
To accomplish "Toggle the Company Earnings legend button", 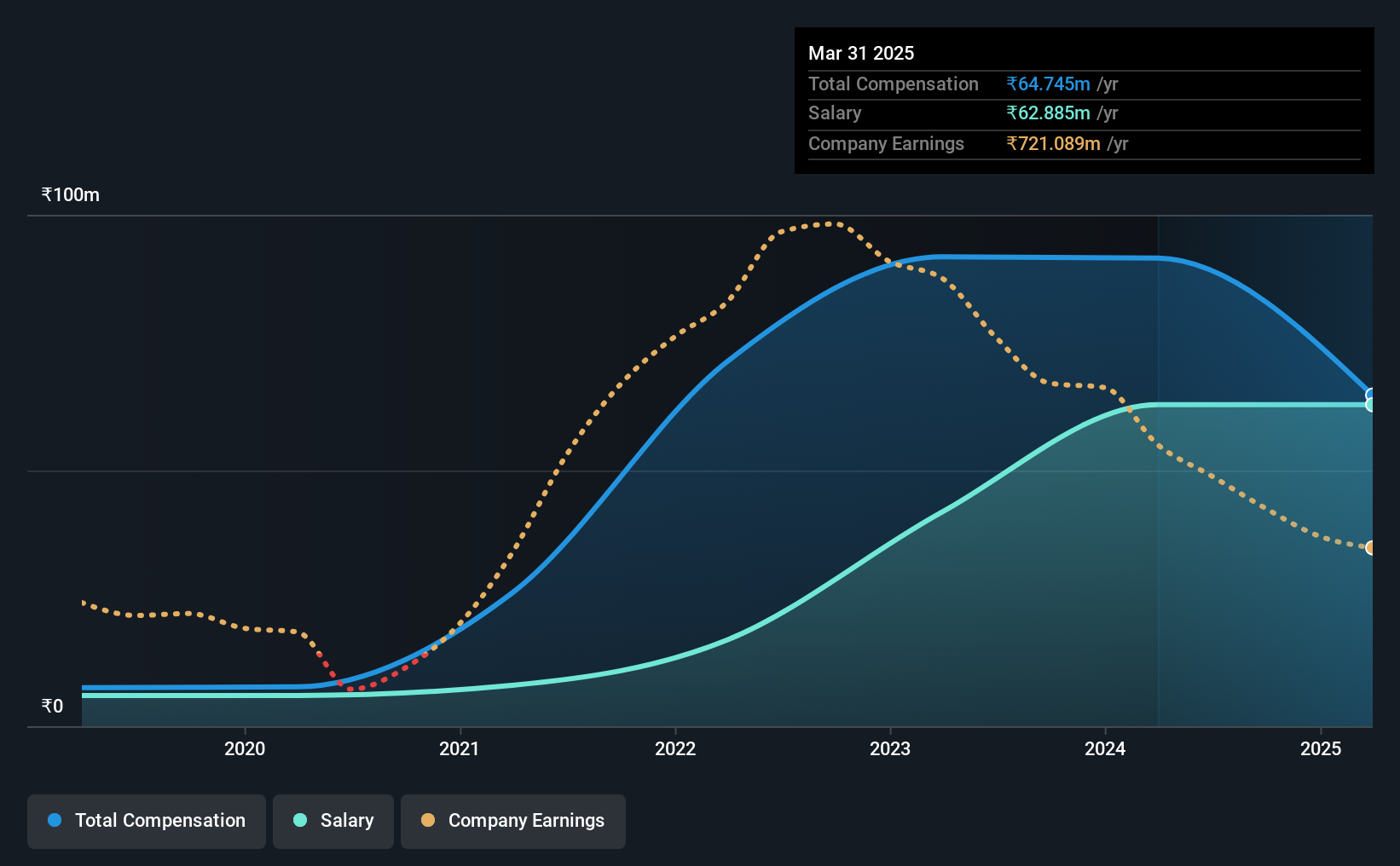I will tap(513, 821).
